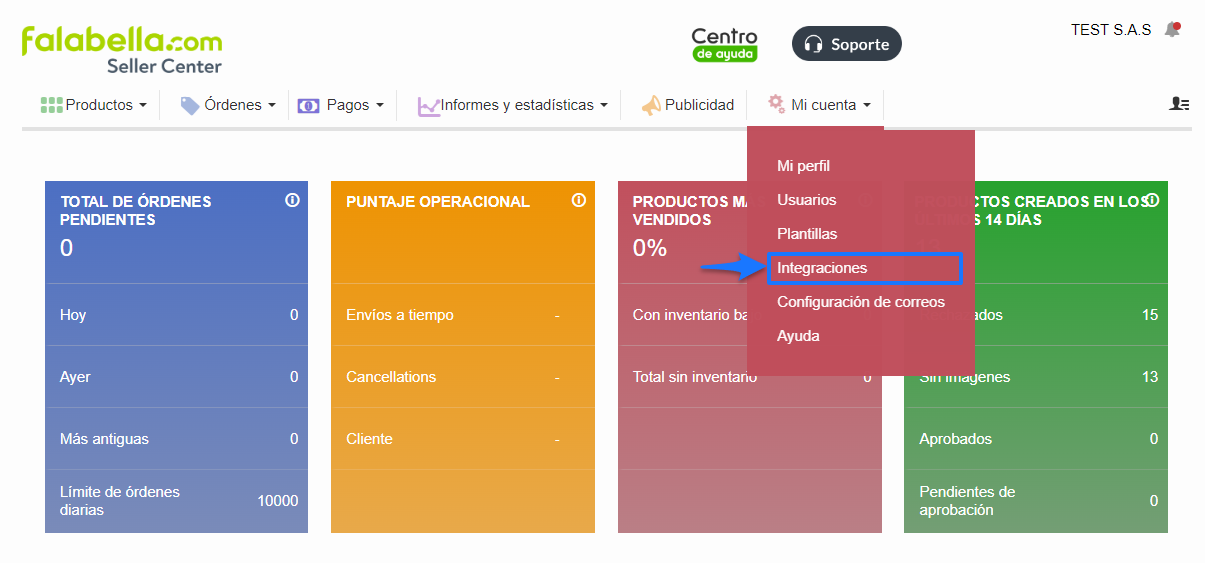Image resolution: width=1205 pixels, height=563 pixels.
Task: Click the Más antiguas orders row
Action: (x=177, y=439)
